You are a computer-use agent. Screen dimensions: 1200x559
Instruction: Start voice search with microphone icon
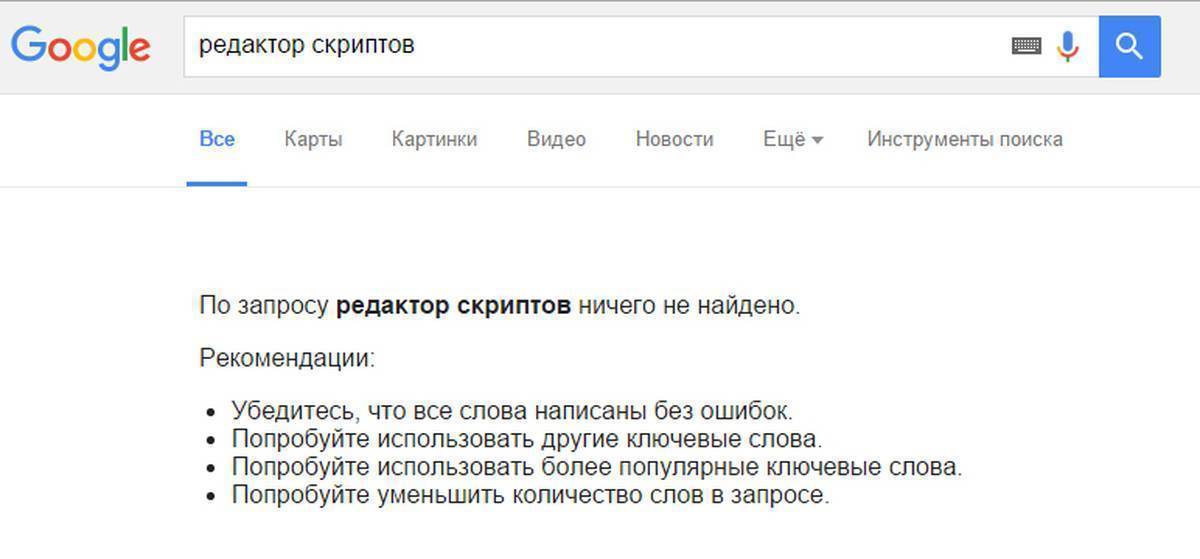[x=1068, y=46]
